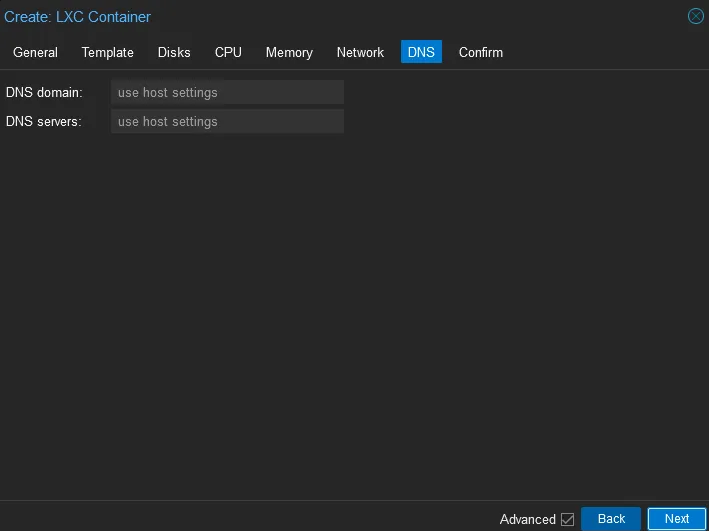Proceed with the Next button

pyautogui.click(x=677, y=519)
